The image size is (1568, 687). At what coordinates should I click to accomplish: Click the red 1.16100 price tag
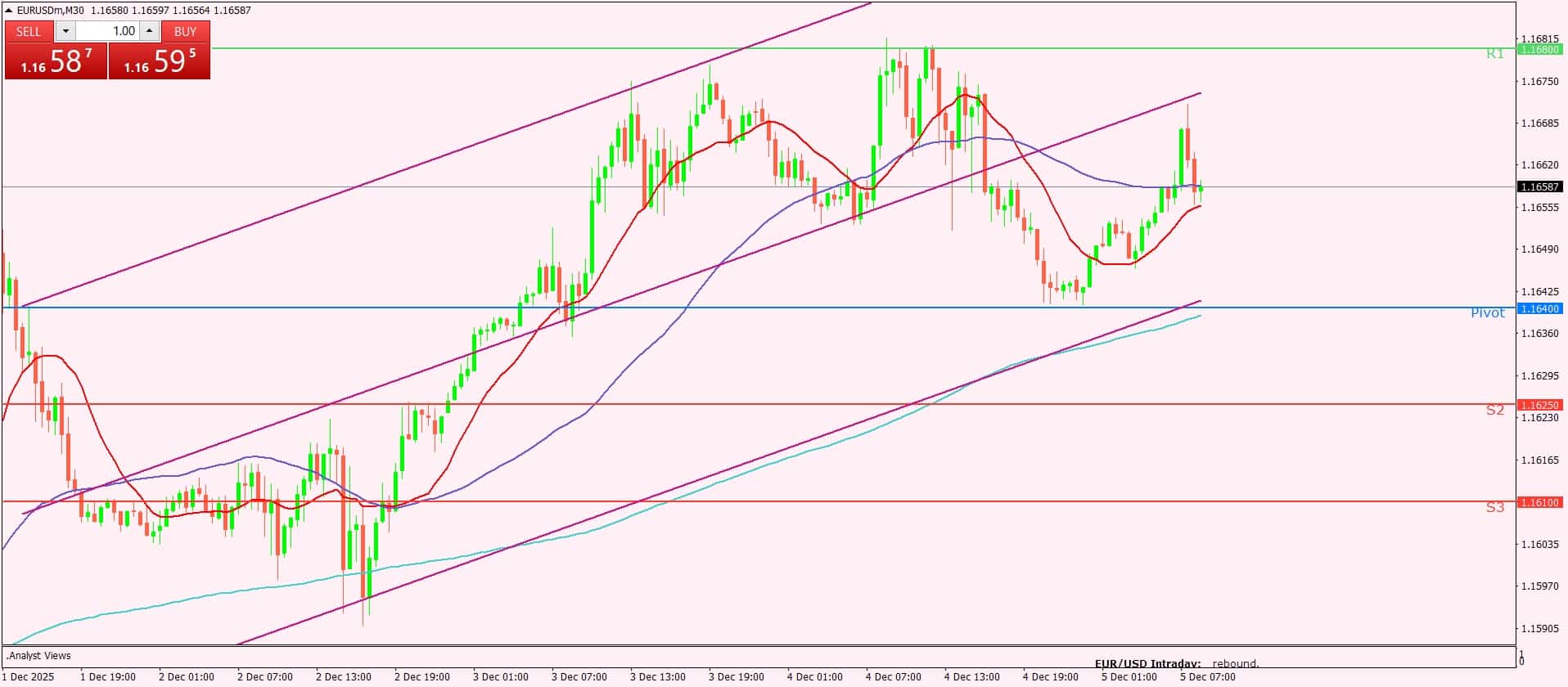coord(1539,502)
